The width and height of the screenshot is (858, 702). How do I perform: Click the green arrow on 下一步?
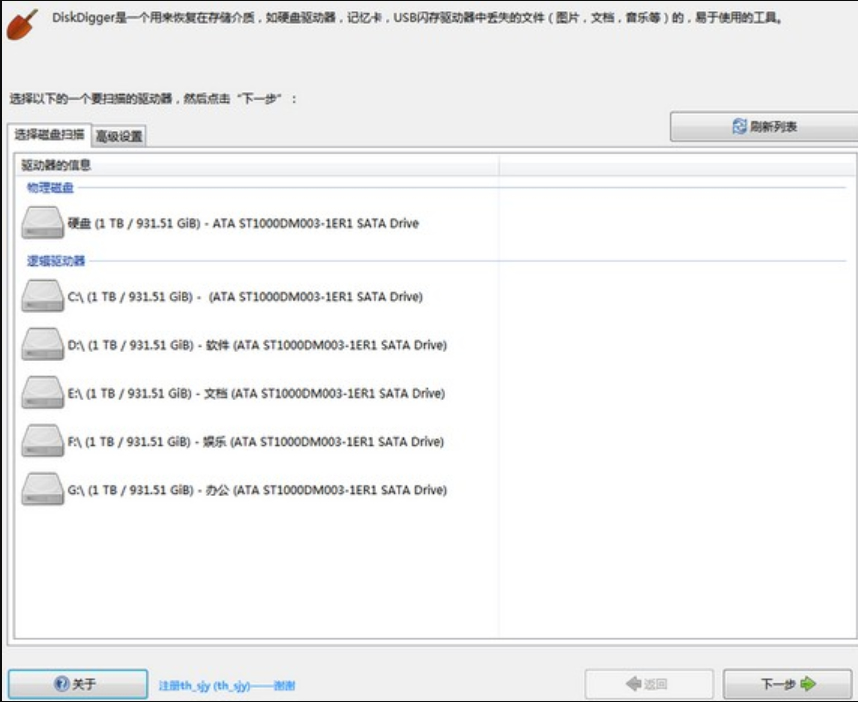808,684
